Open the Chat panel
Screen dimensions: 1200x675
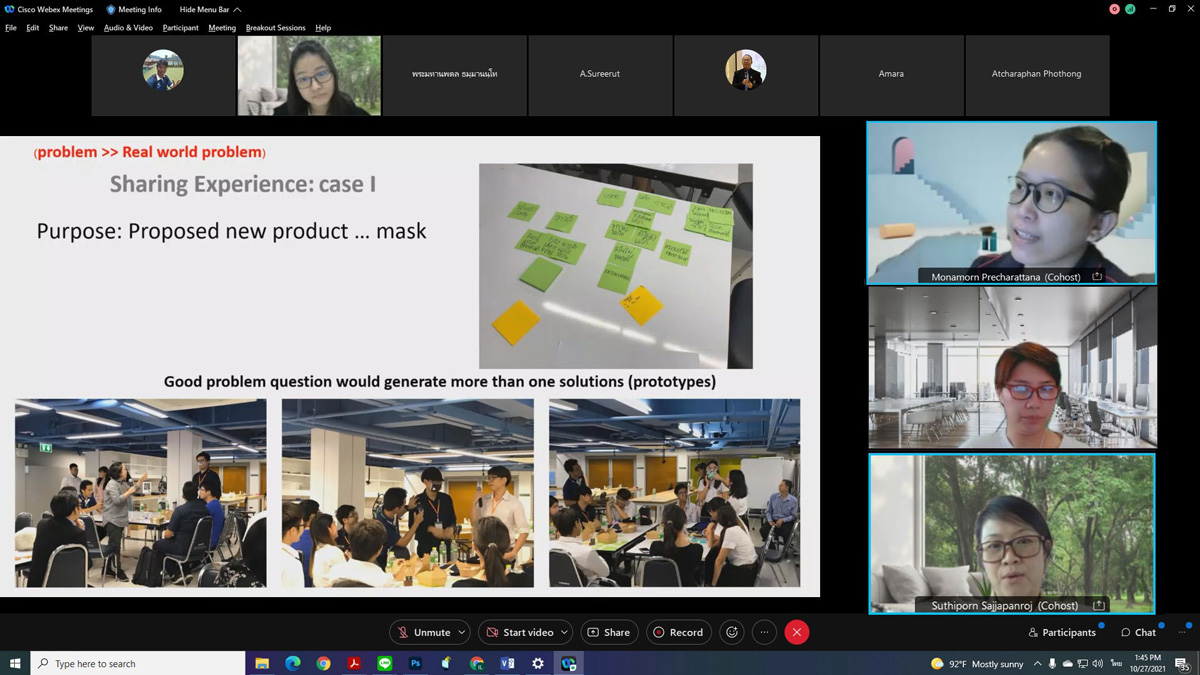(x=1138, y=632)
